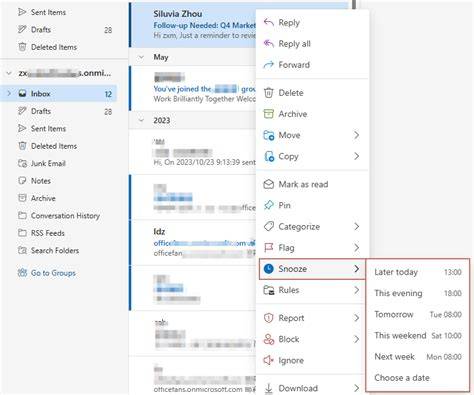Click the Notes folder icon
Viewport: 474px width, 395px height.
(x=22, y=181)
